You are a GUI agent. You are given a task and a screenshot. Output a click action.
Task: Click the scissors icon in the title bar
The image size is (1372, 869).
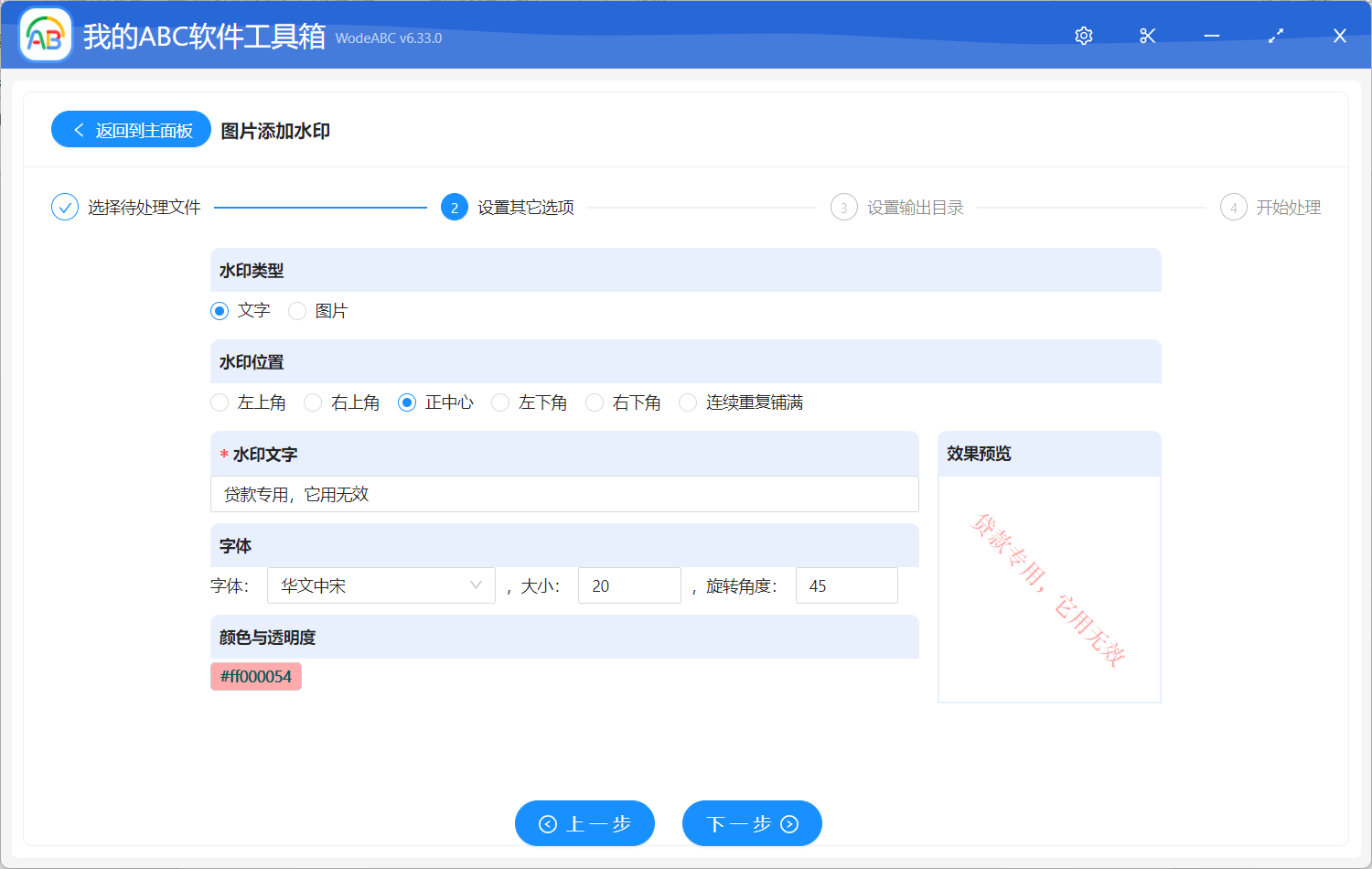[1147, 36]
